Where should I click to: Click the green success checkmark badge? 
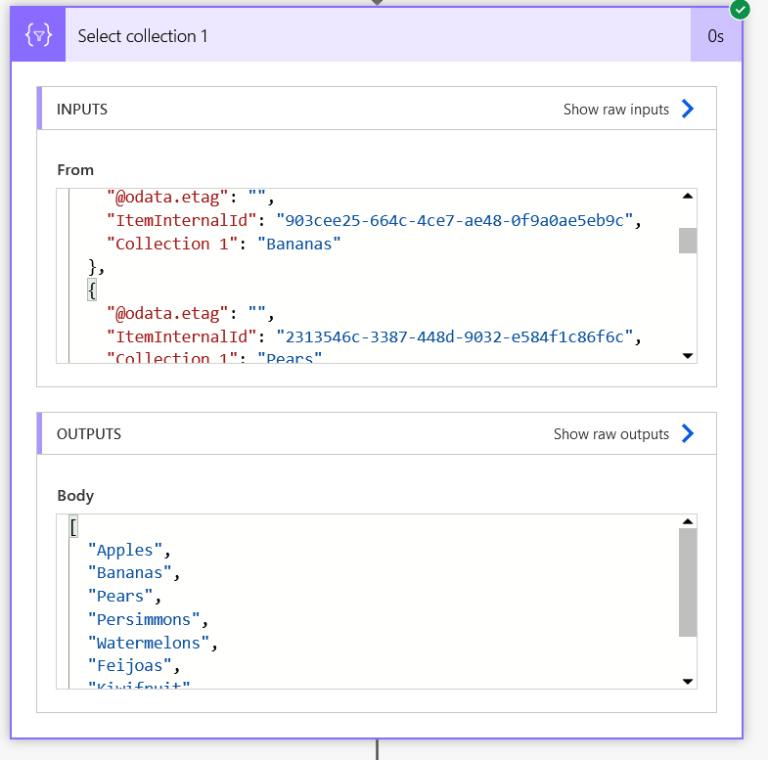pos(740,10)
